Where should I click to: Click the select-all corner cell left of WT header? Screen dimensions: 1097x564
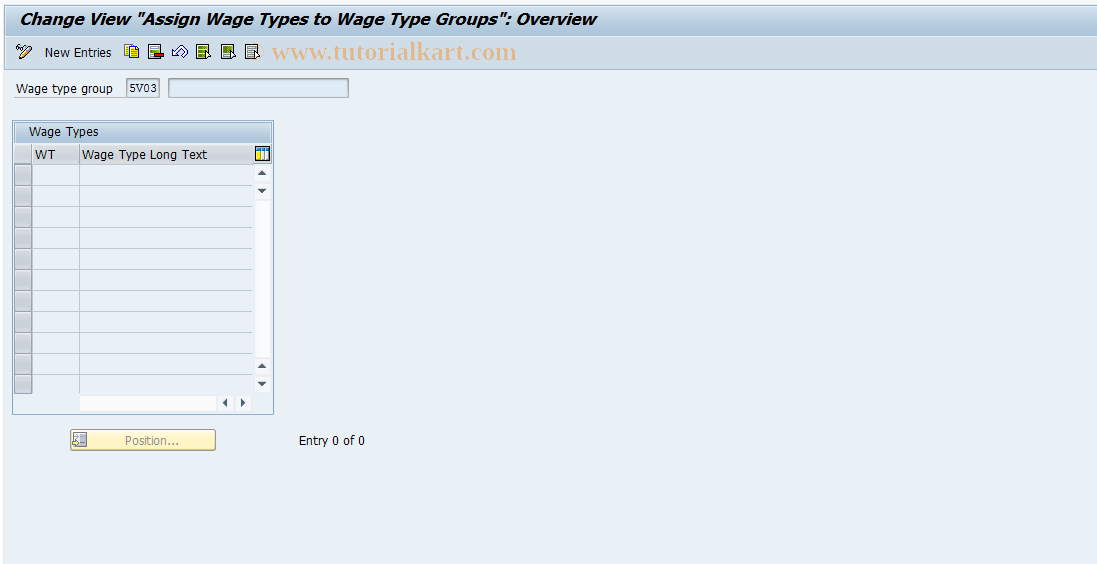click(x=23, y=155)
